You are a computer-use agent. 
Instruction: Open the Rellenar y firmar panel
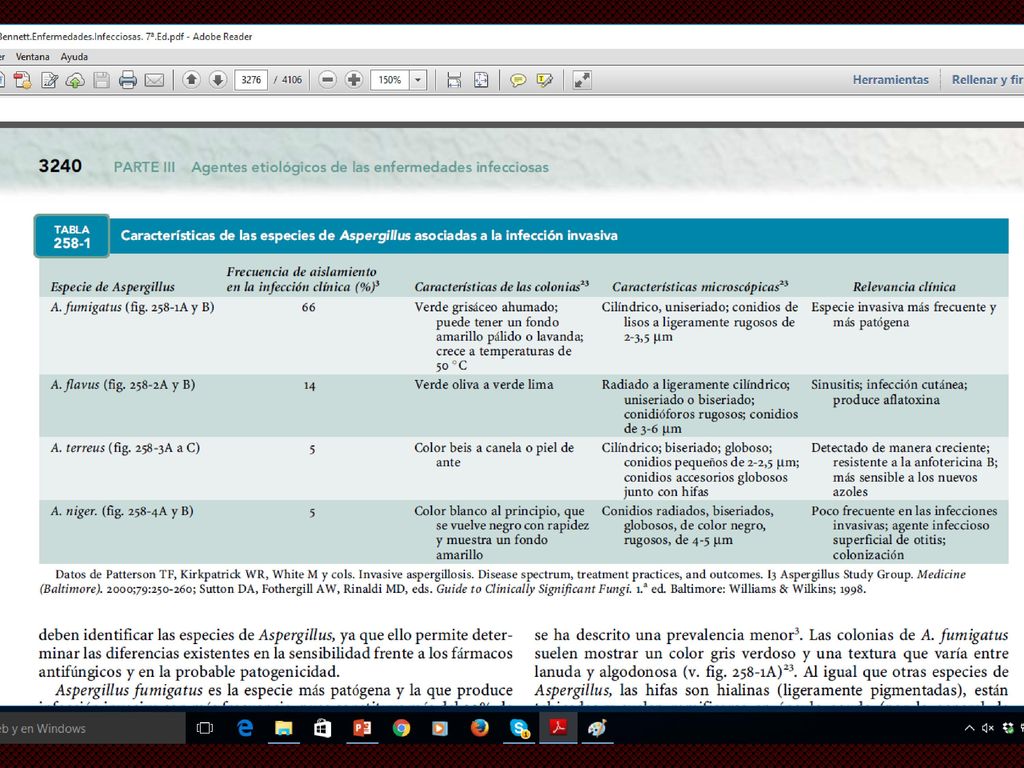pos(987,80)
